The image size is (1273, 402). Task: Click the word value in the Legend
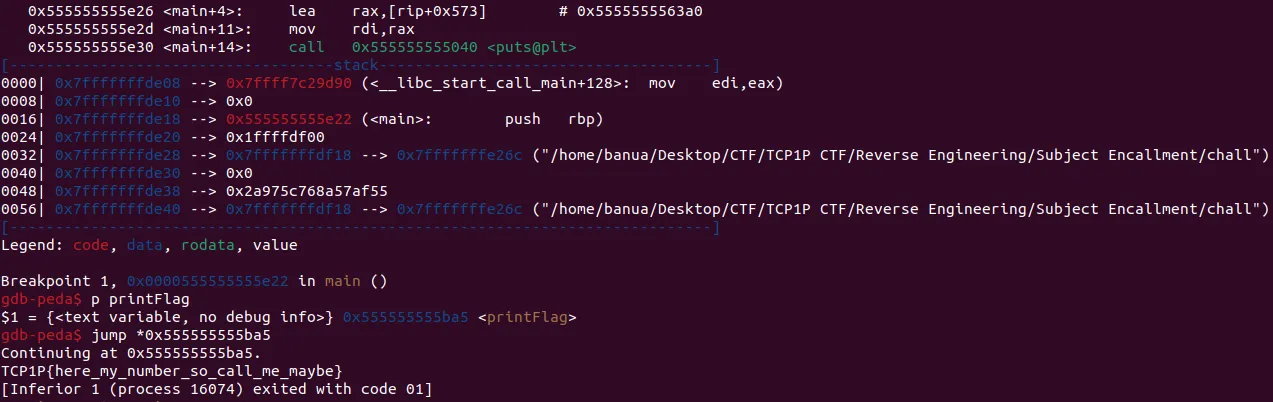tap(275, 245)
